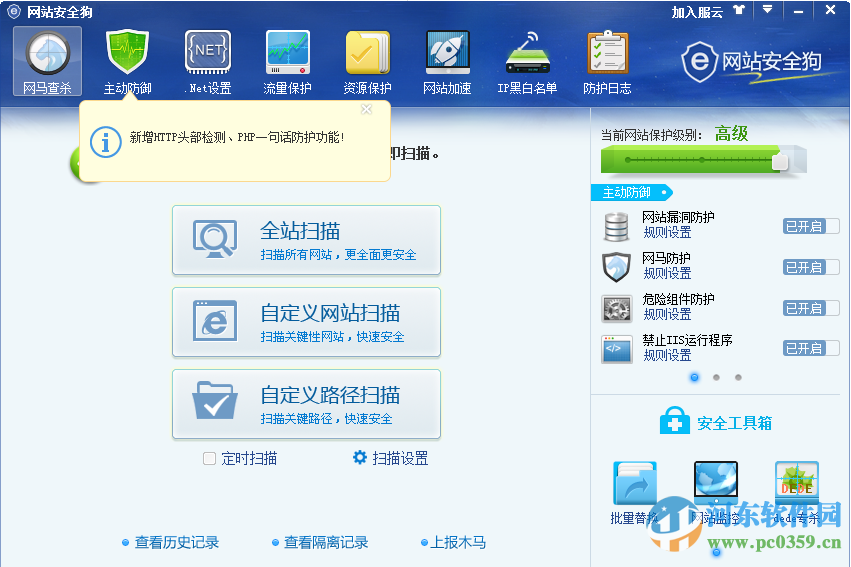Toggle 禁止IIS运行程序 已开启 switch

tap(811, 348)
